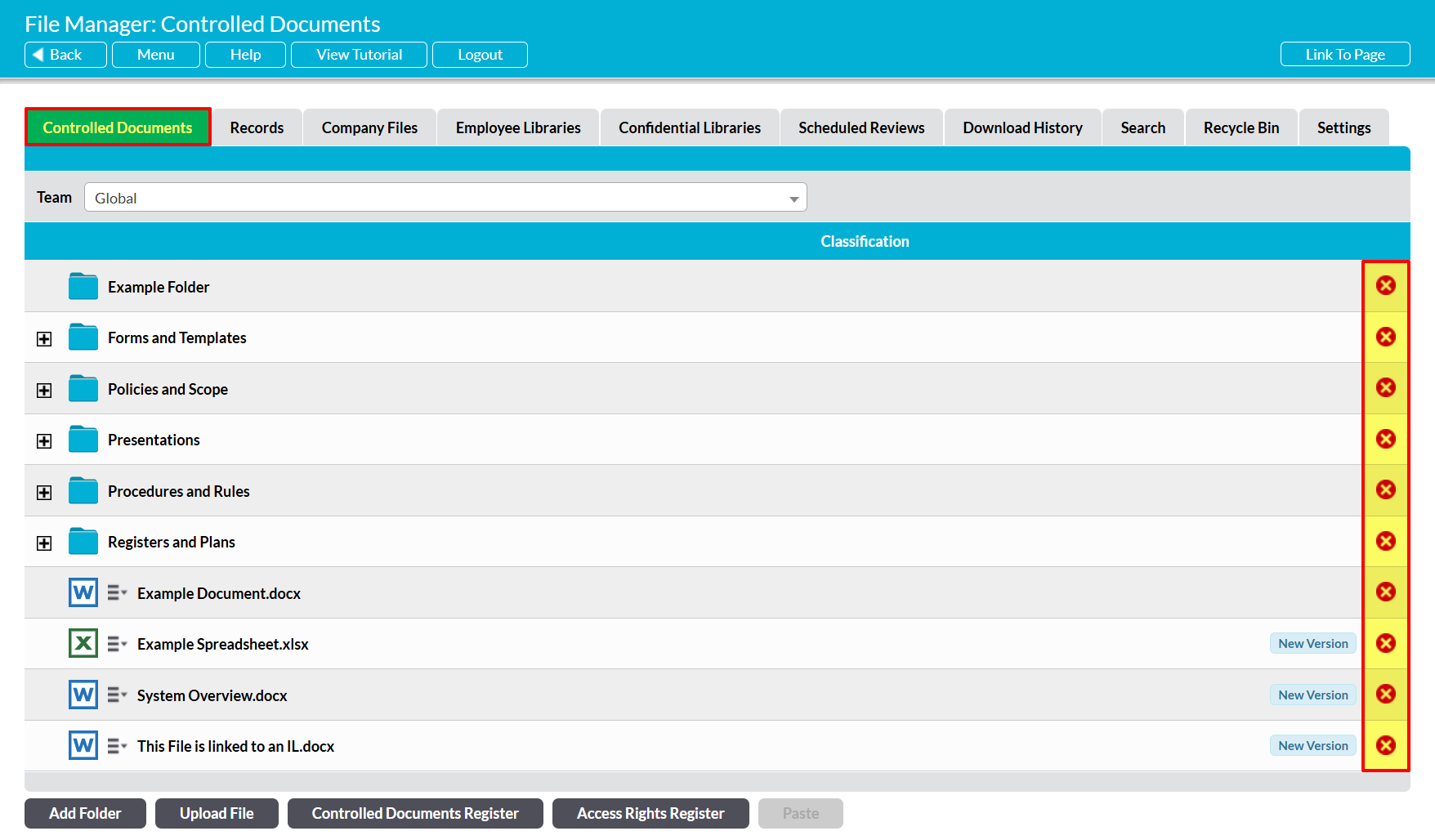1435x840 pixels.
Task: Delete the Presentations folder using its red X
Action: point(1385,439)
